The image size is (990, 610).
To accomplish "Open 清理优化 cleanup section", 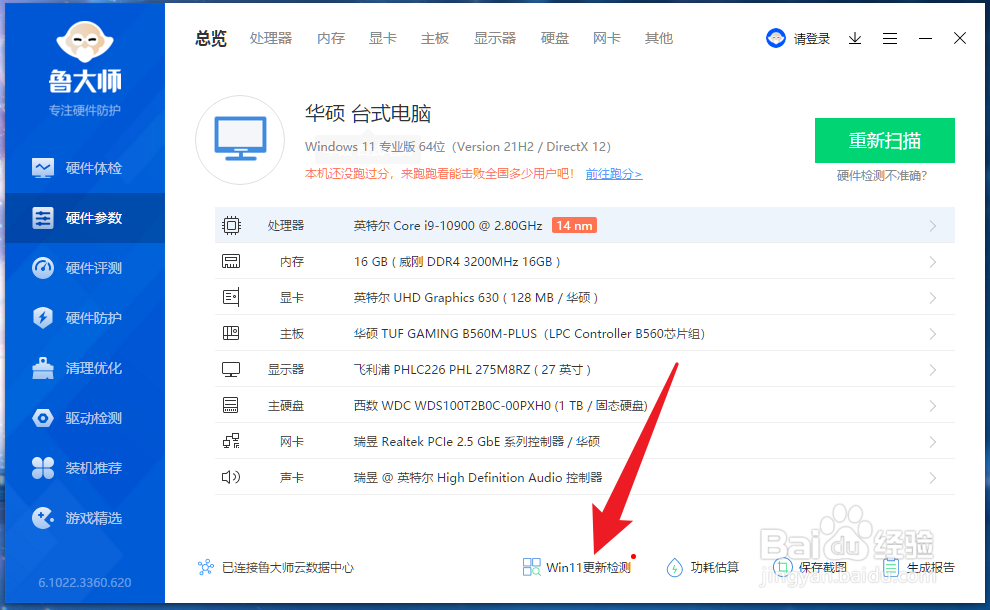I will (85, 368).
